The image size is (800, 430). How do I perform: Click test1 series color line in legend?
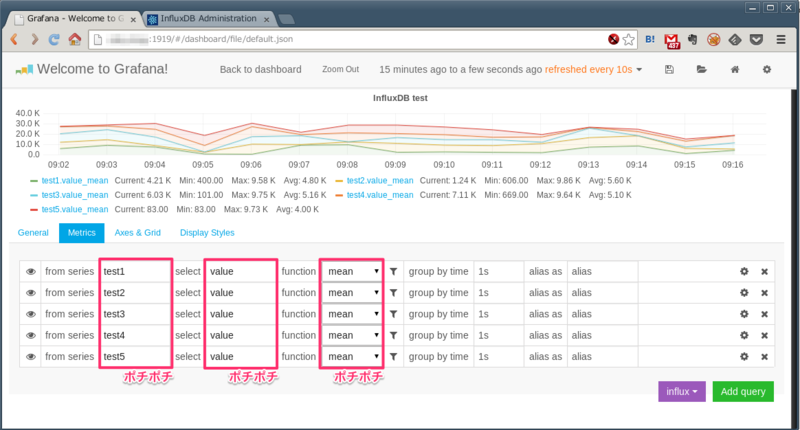34,181
